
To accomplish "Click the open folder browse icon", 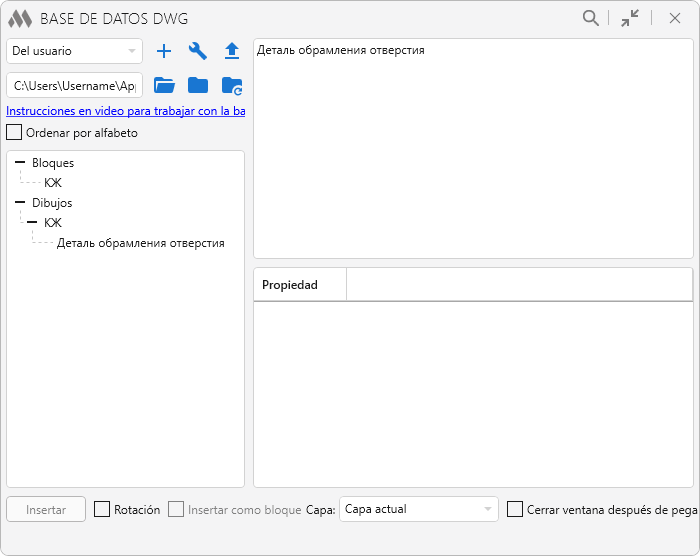I will pyautogui.click(x=164, y=85).
